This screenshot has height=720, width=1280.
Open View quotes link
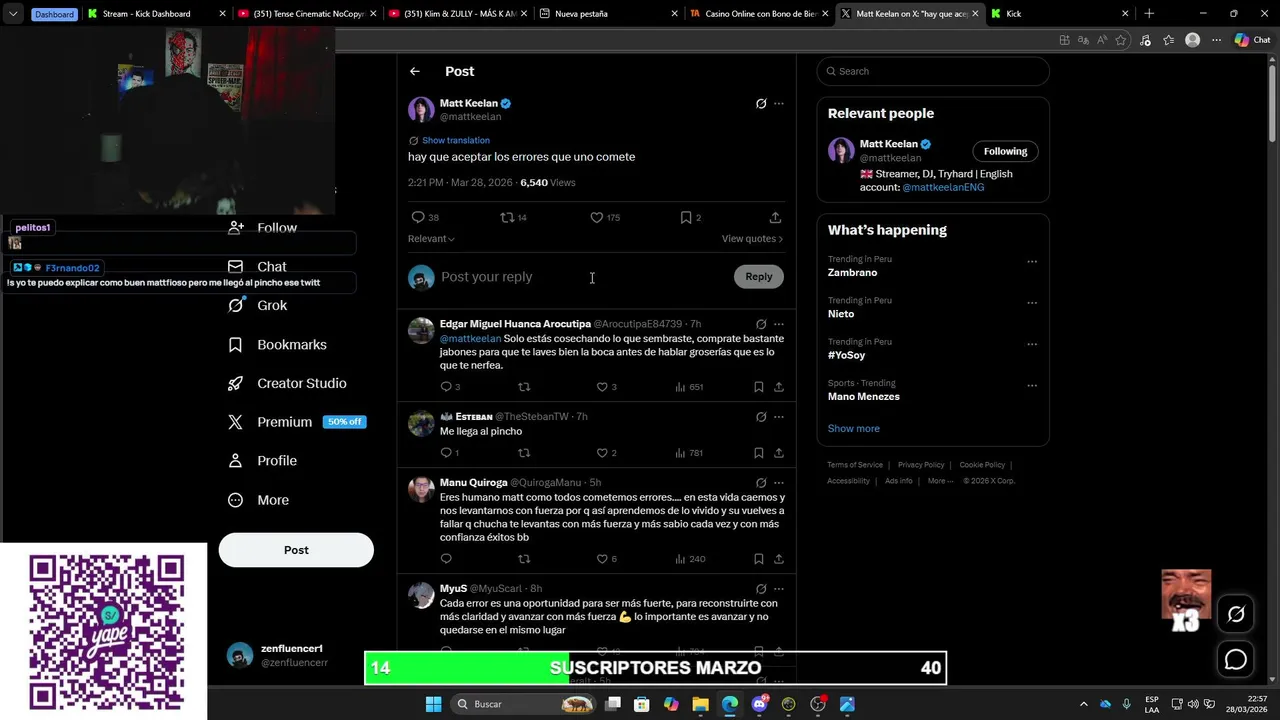coord(752,239)
